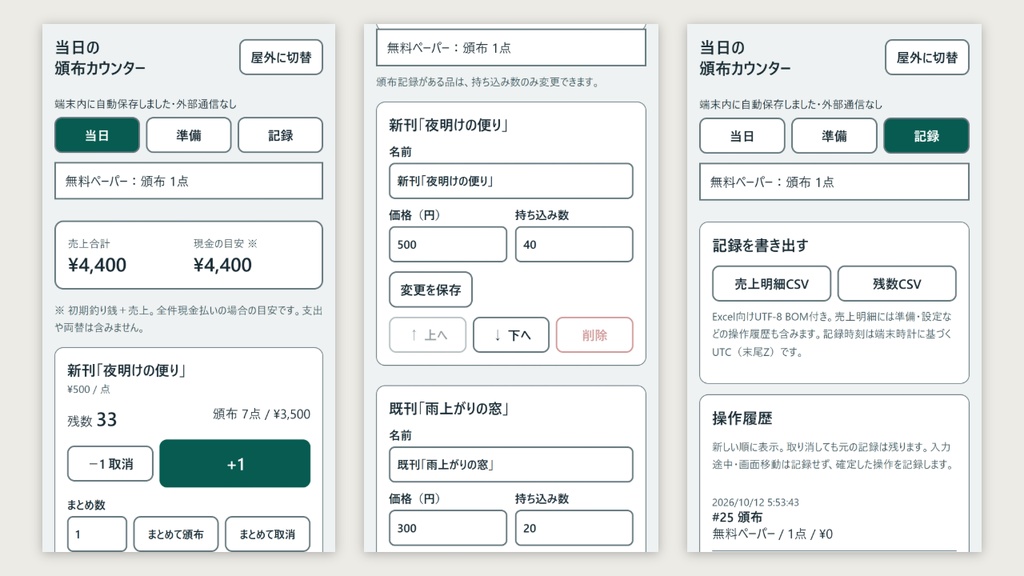Edit the 持ち込み数 field showing 40
The width and height of the screenshot is (1024, 576).
coord(573,244)
